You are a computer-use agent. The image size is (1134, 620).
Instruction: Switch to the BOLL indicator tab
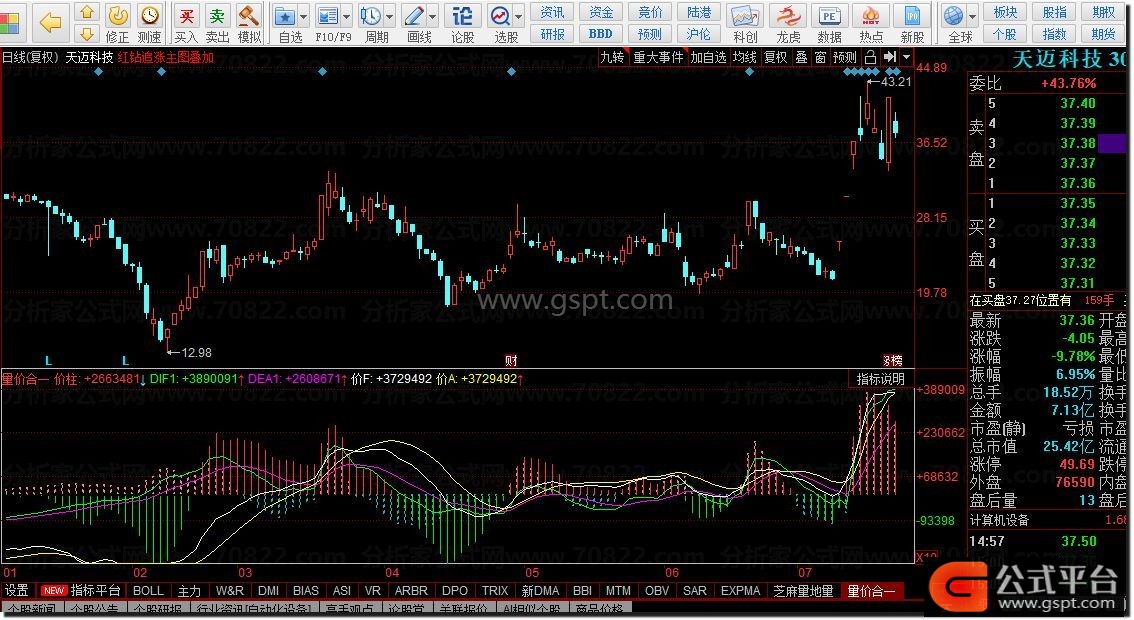click(x=148, y=591)
